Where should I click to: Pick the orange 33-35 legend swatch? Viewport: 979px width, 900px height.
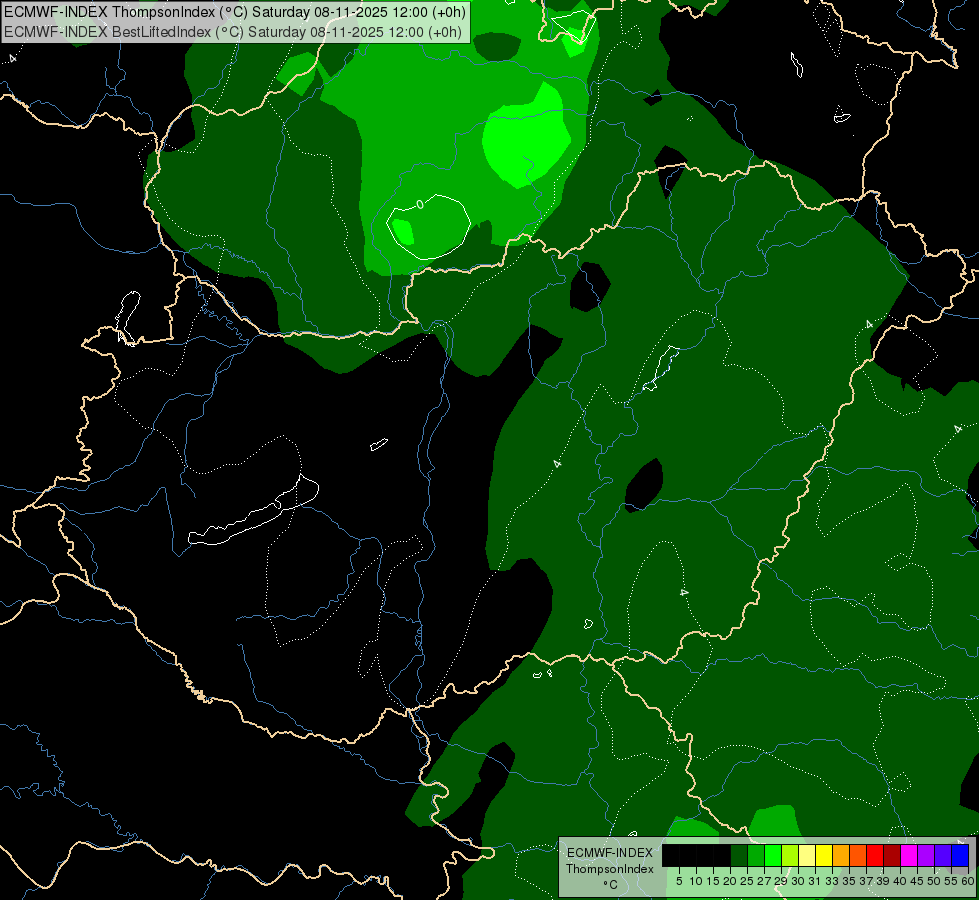pyautogui.click(x=841, y=855)
